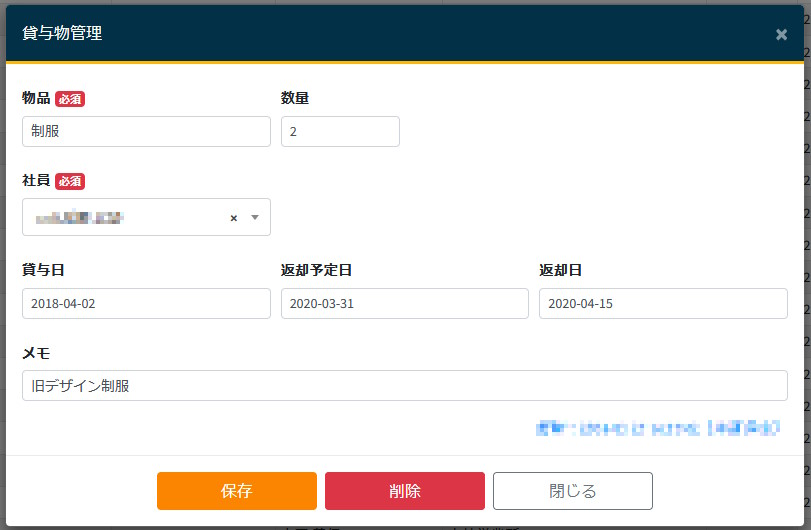Click the 物品 field label
Screen dimensions: 811x530
[36, 98]
